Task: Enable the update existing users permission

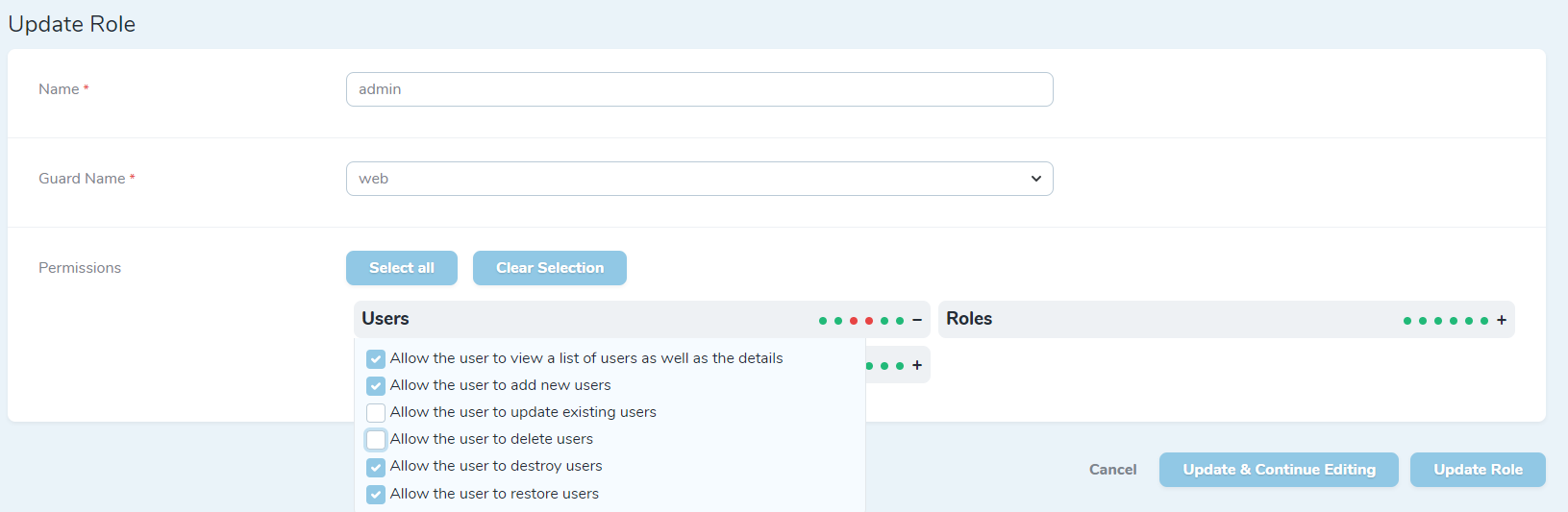Action: [x=376, y=413]
